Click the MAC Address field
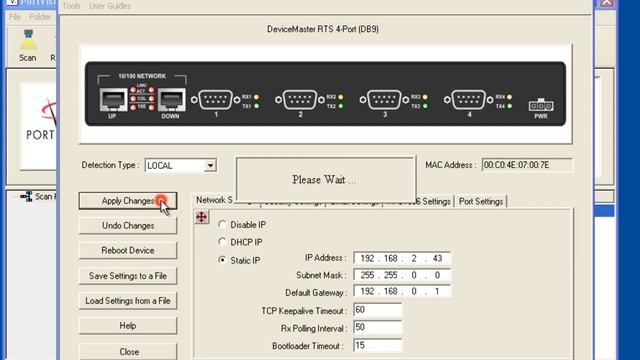The height and width of the screenshot is (360, 640). (527, 165)
